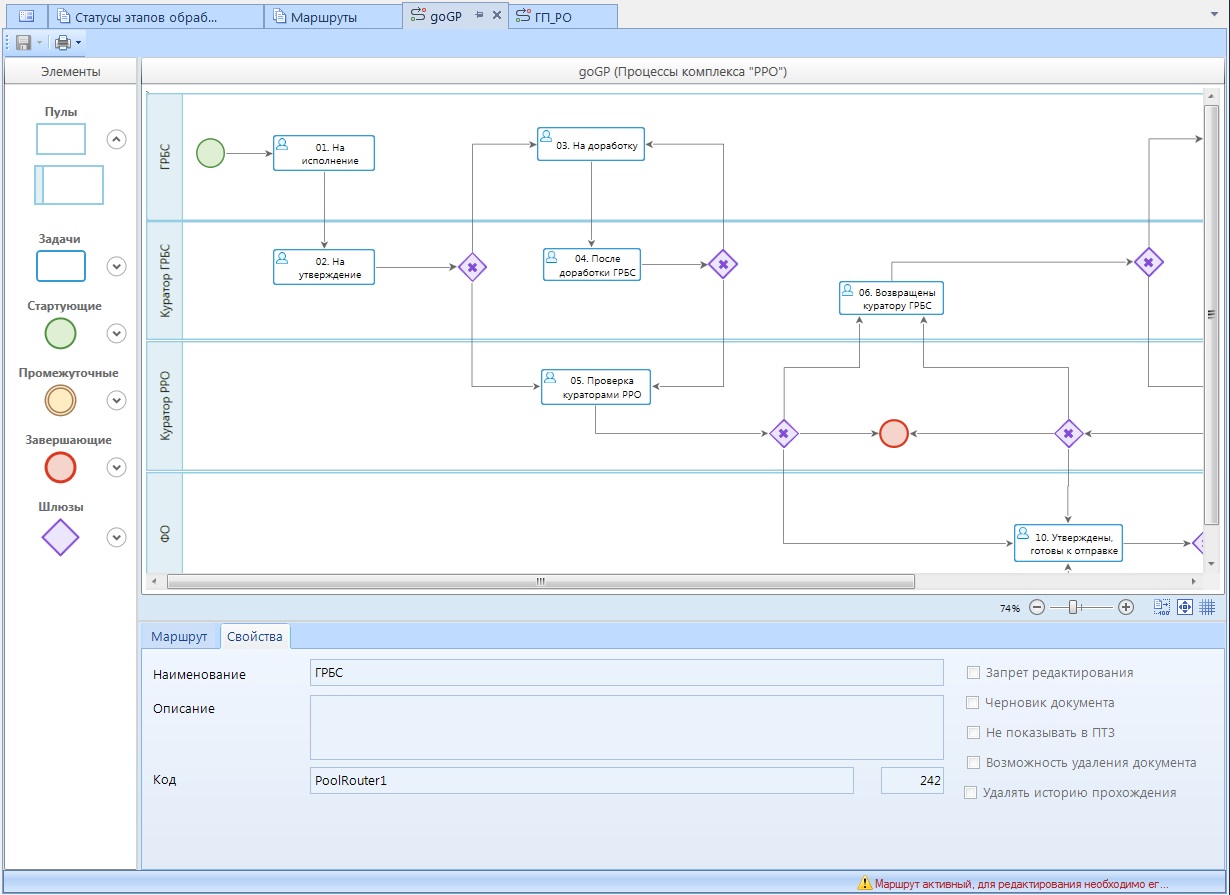Image resolution: width=1230 pixels, height=895 pixels.
Task: Open the Маршрут properties tab
Action: (179, 637)
